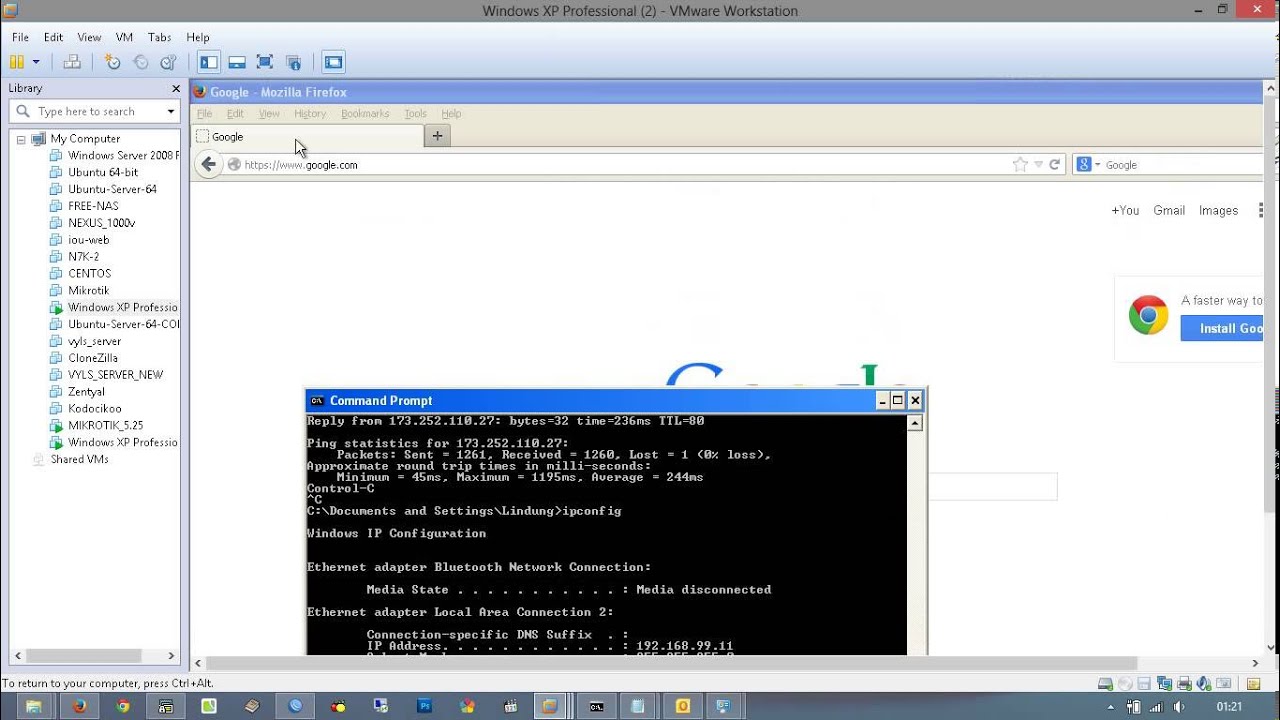The image size is (1280, 720).
Task: Toggle the library sidebar view icon
Action: click(209, 62)
